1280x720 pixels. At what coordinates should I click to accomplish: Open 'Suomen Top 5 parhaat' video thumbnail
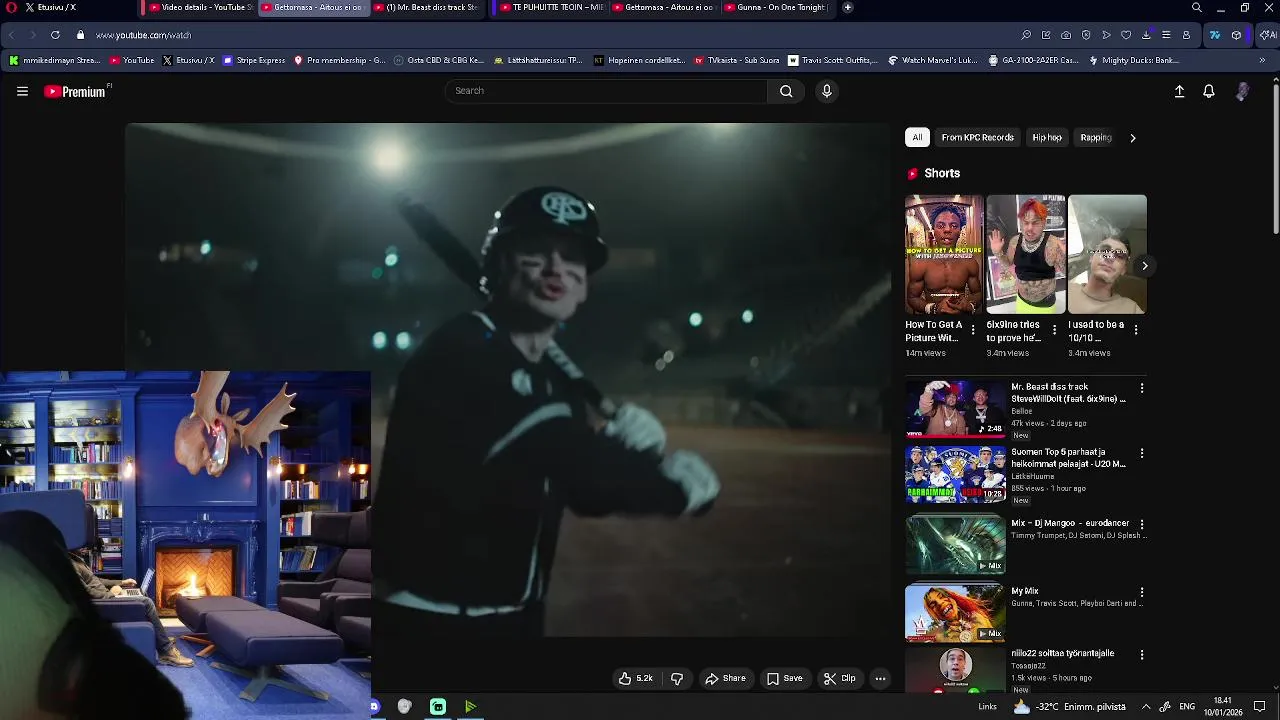tap(955, 473)
